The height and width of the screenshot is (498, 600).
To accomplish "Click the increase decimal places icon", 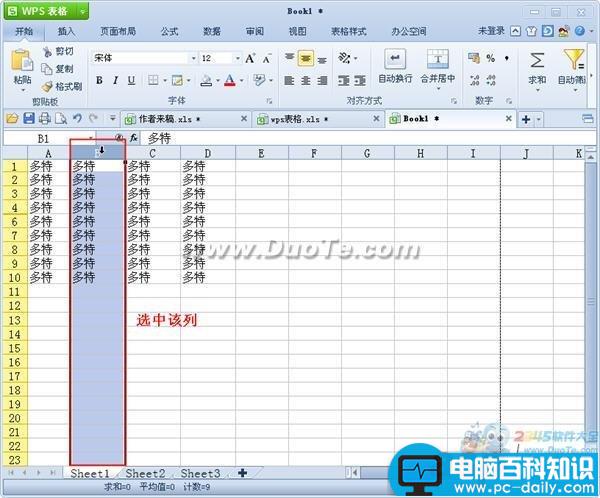I will (474, 80).
